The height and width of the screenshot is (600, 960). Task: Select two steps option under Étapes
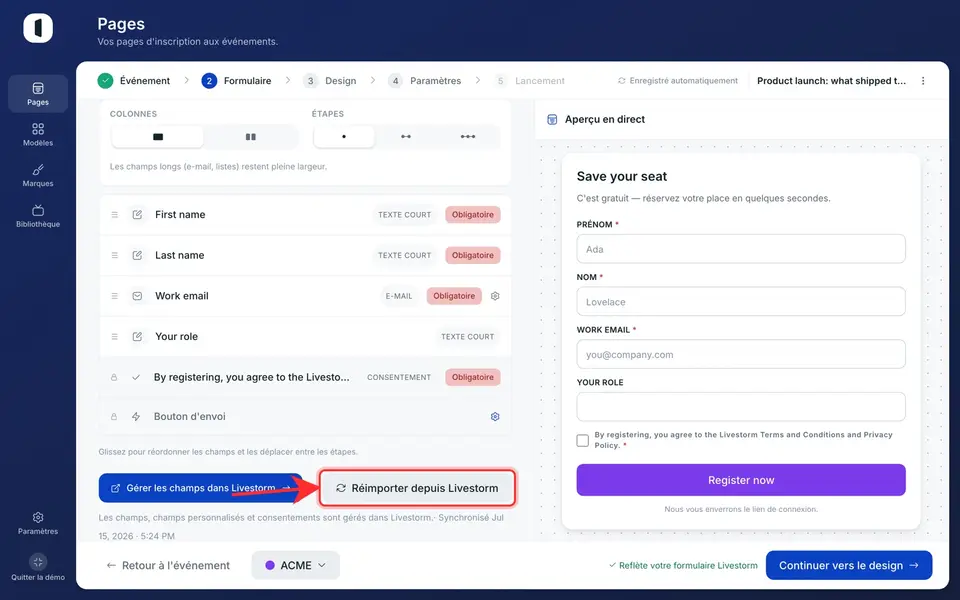click(406, 137)
